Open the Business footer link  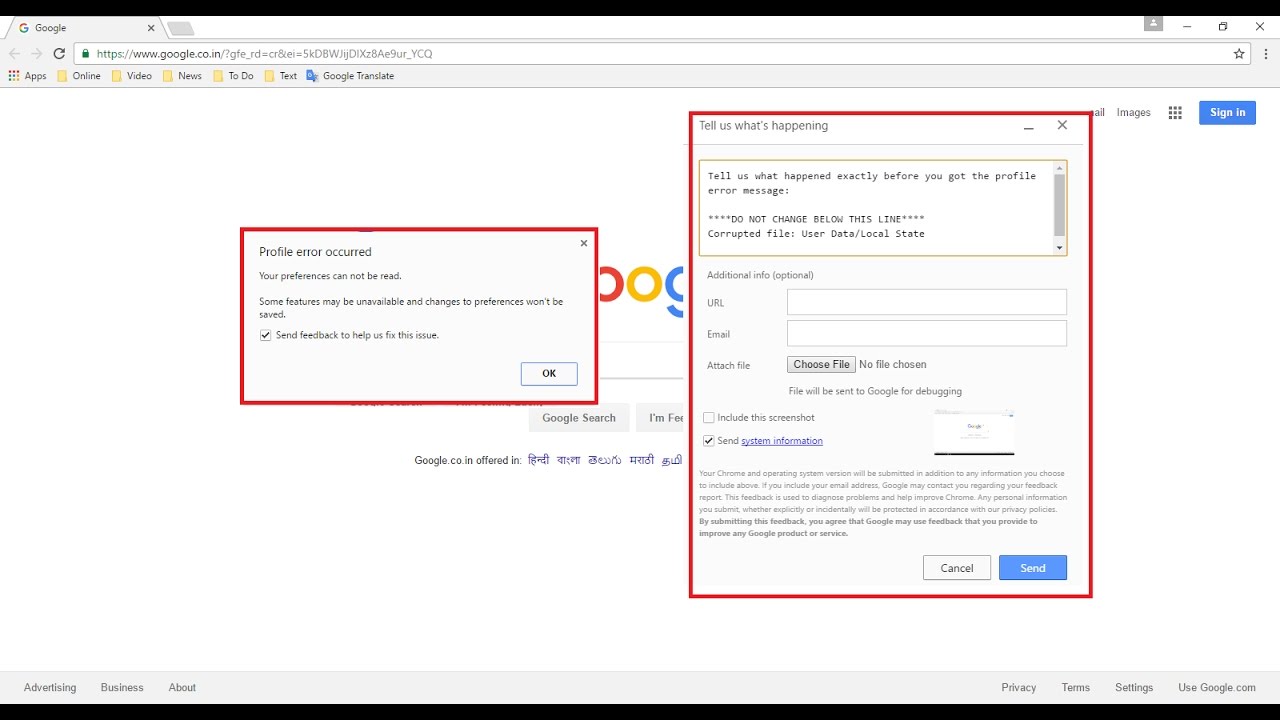122,688
